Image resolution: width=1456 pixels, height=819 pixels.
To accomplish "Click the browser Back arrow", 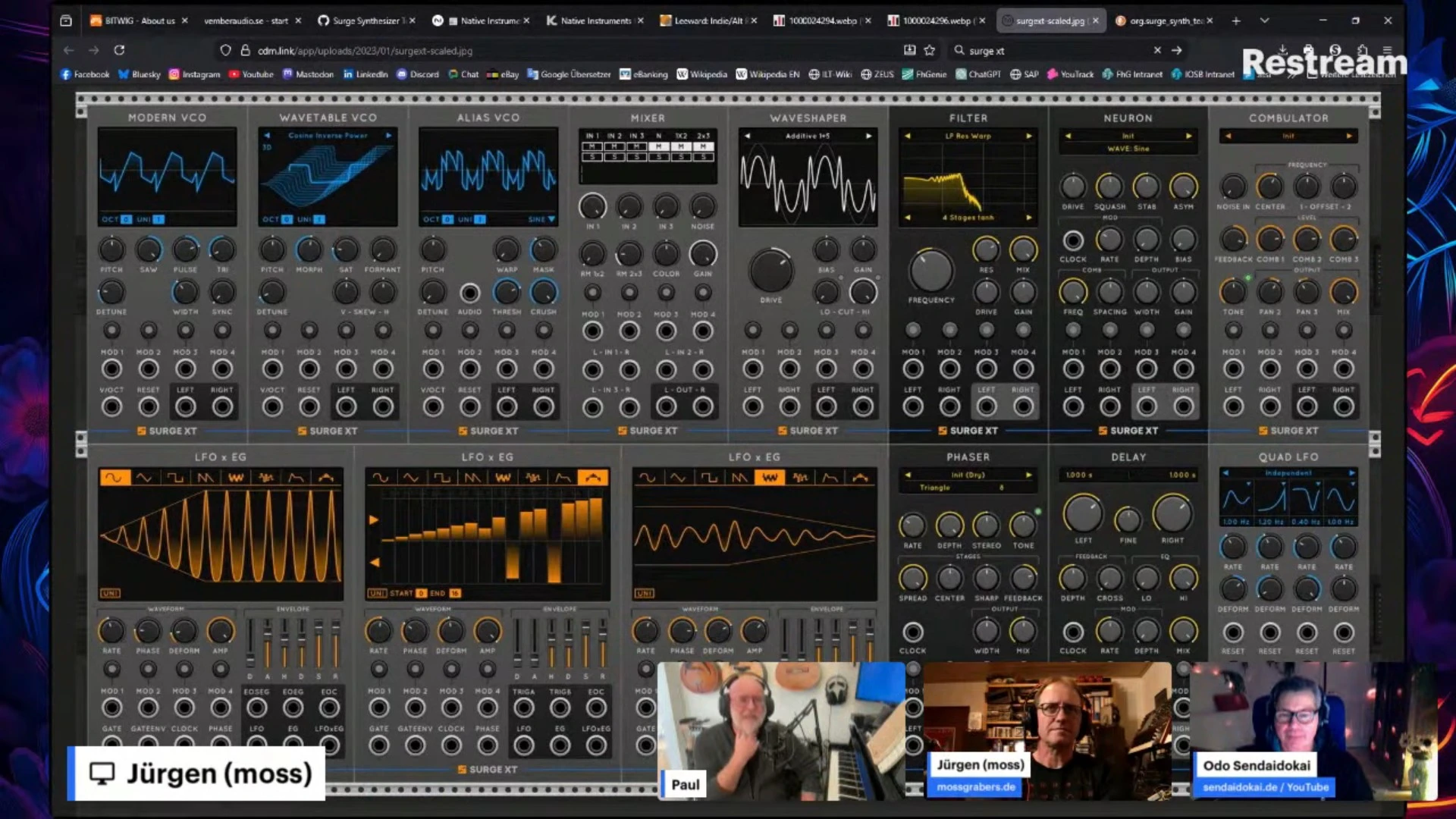I will [69, 50].
